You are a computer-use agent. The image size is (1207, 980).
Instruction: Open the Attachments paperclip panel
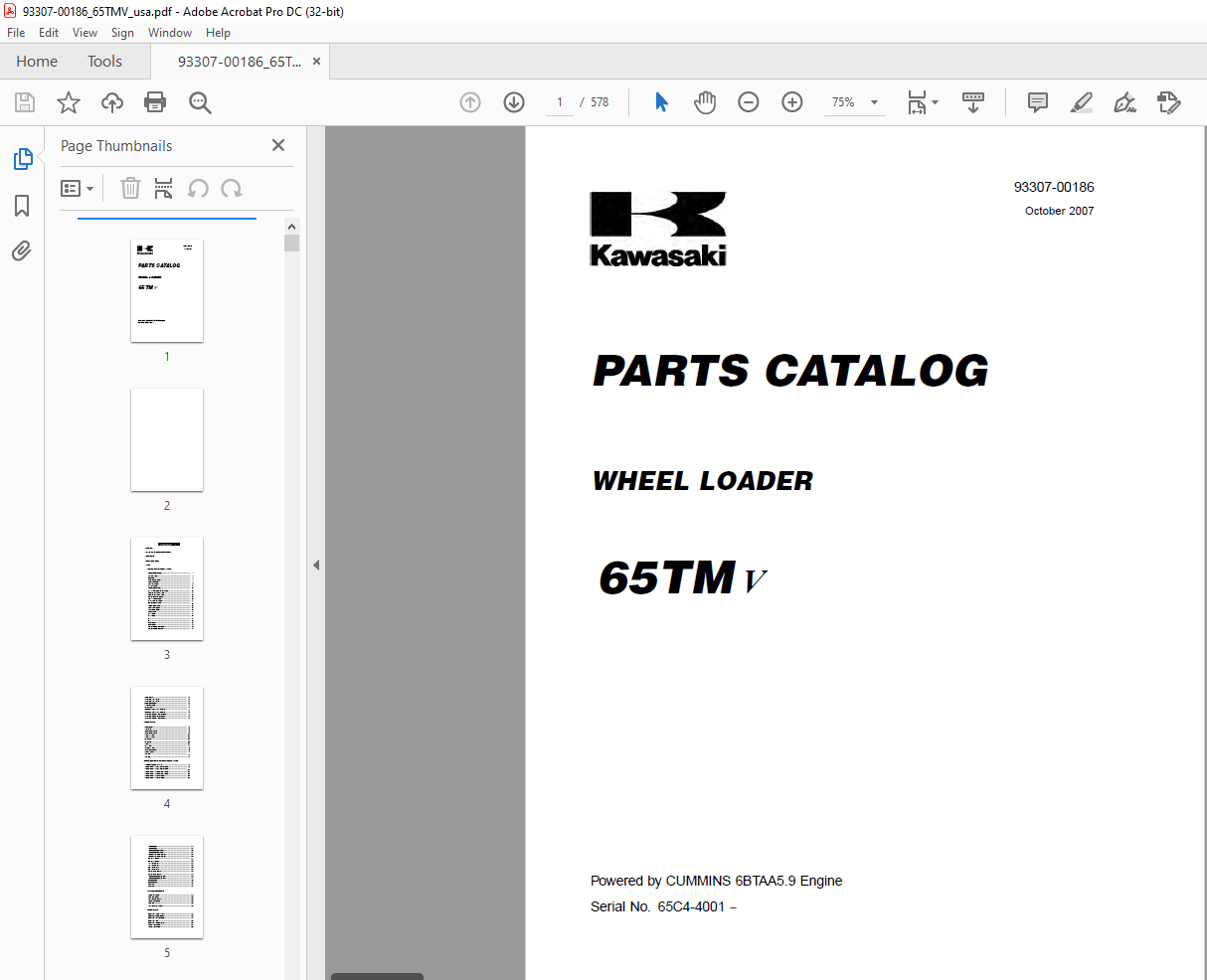tap(22, 250)
